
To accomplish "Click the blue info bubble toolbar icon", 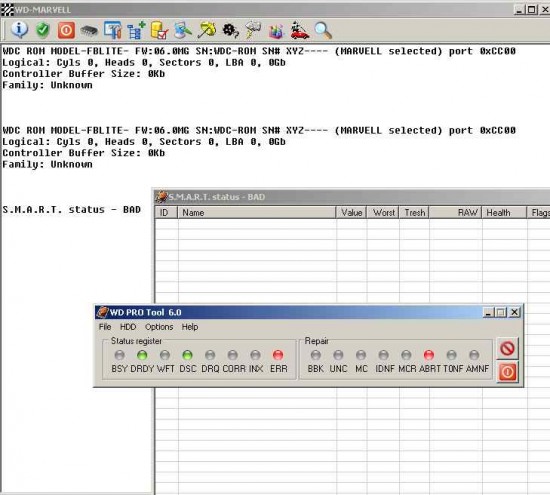I will click(19, 30).
